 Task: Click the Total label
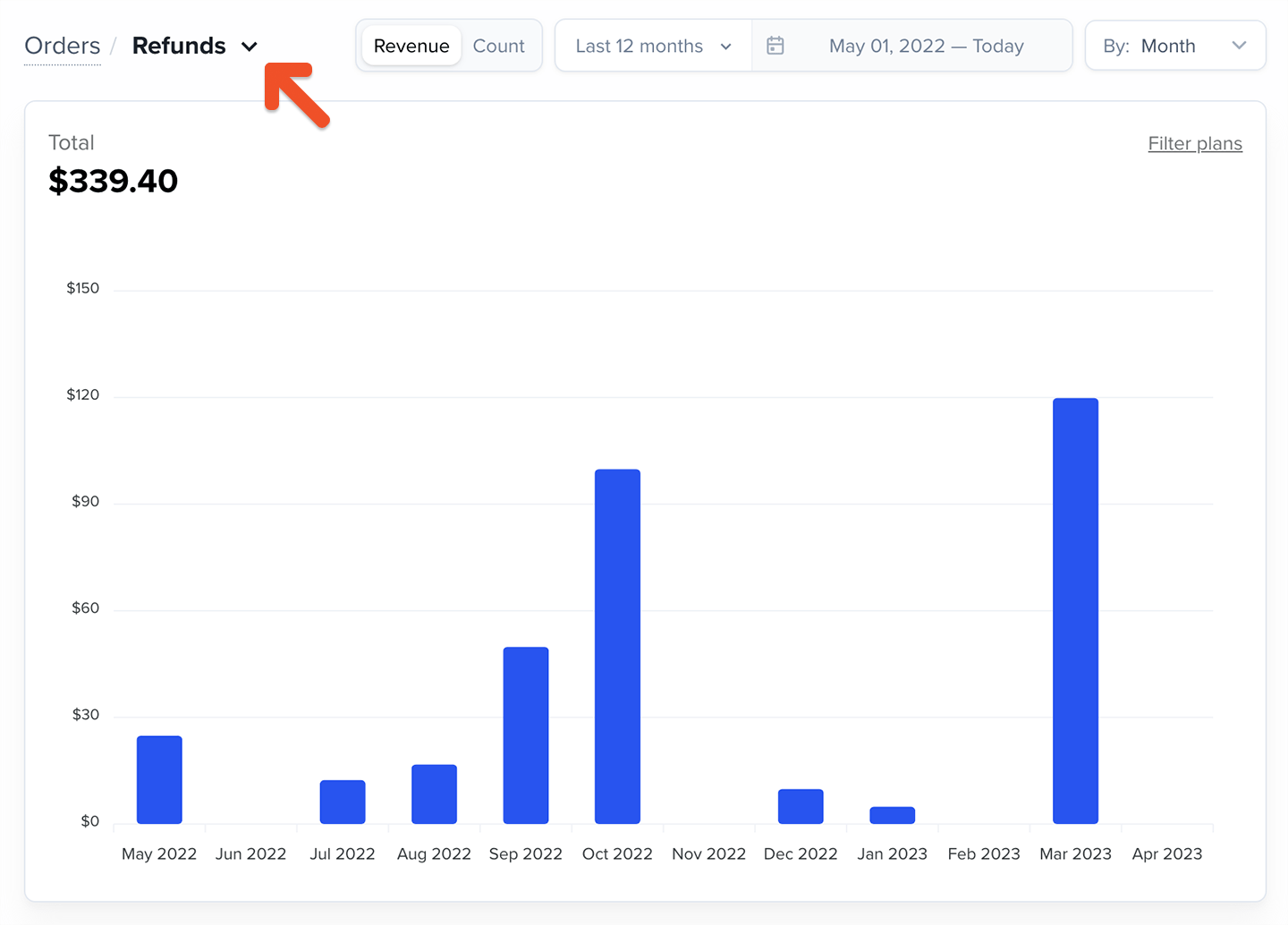pyautogui.click(x=72, y=142)
